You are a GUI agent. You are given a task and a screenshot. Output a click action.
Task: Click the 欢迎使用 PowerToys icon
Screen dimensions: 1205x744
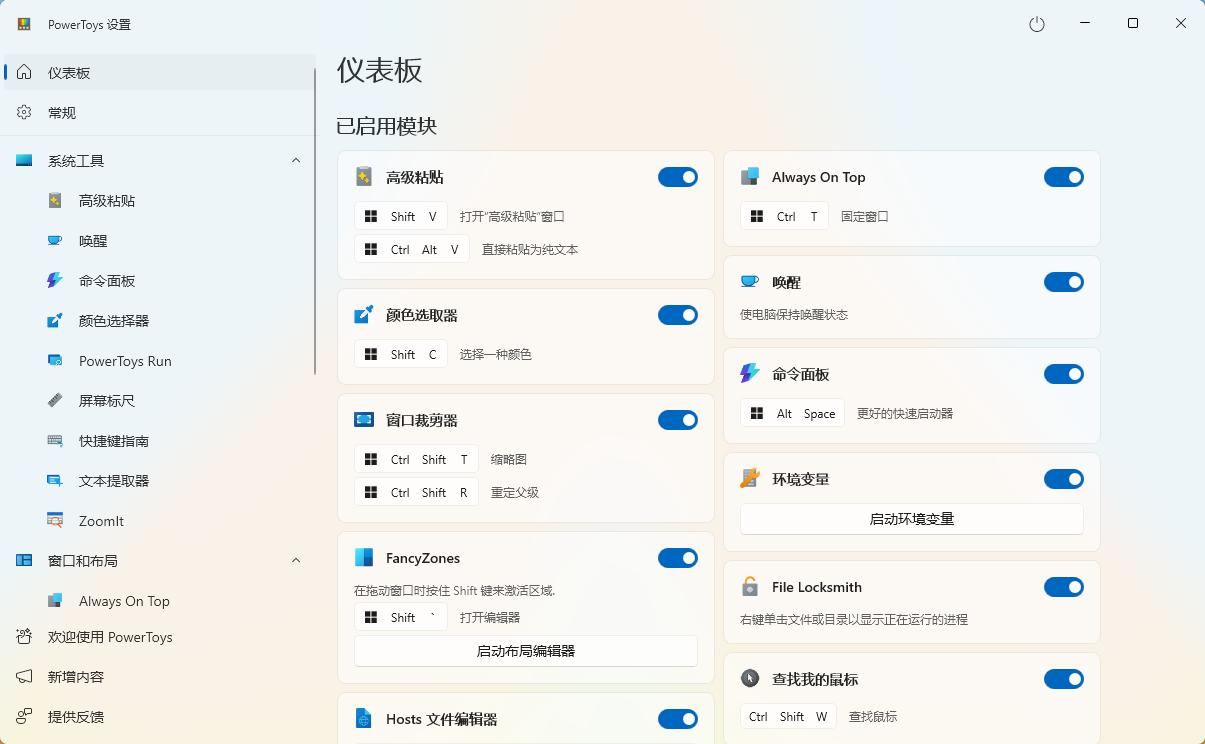coord(24,637)
